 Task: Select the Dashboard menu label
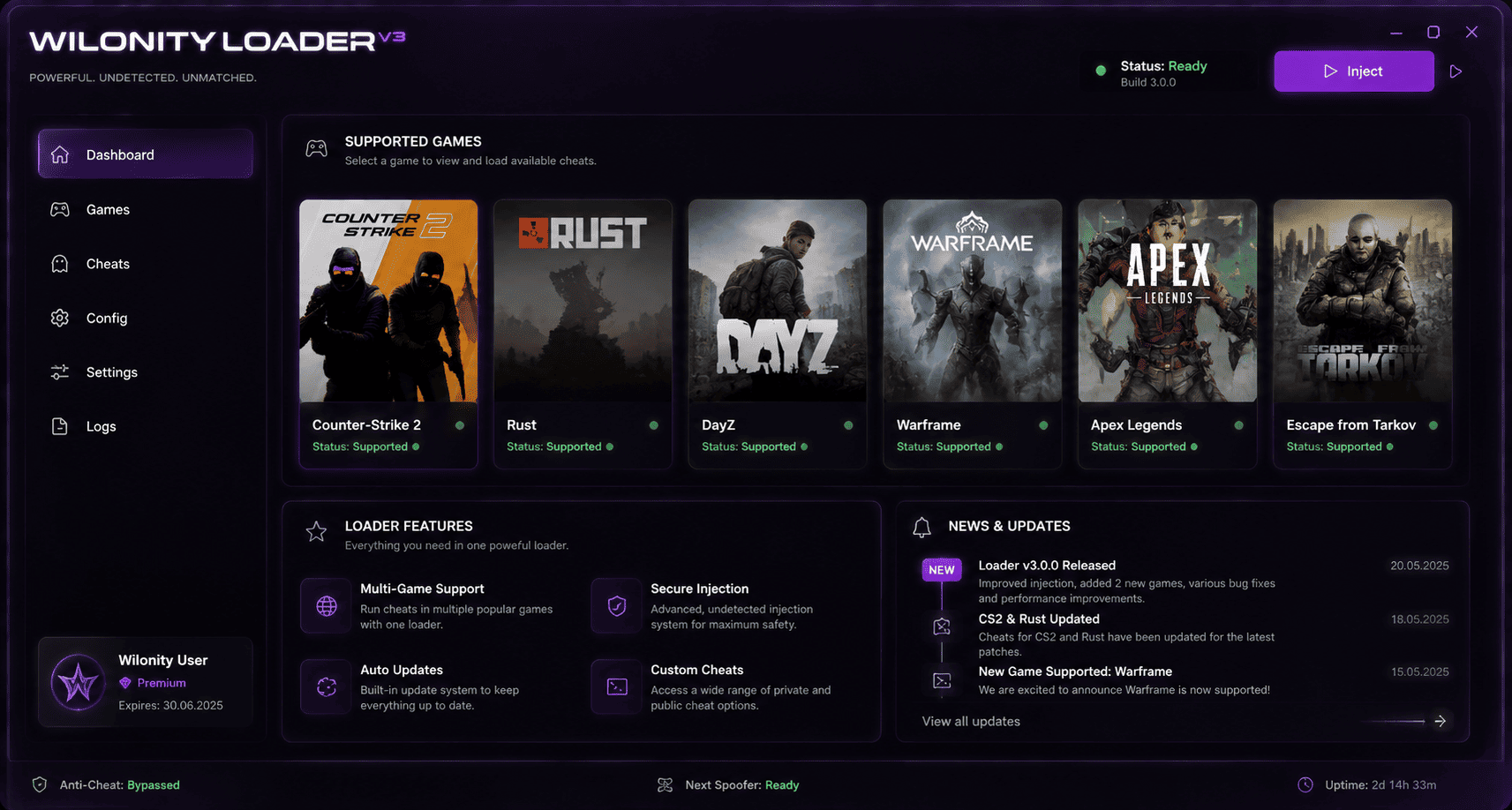120,154
